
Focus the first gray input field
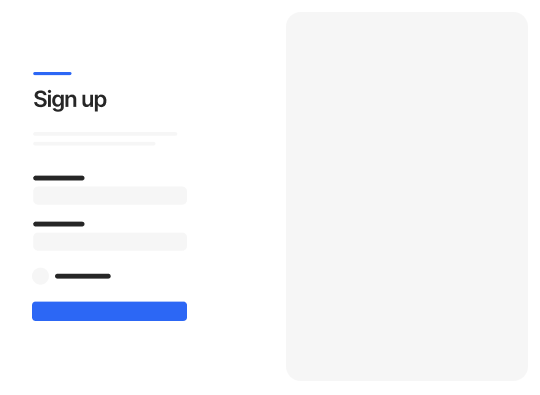pyautogui.click(x=110, y=196)
